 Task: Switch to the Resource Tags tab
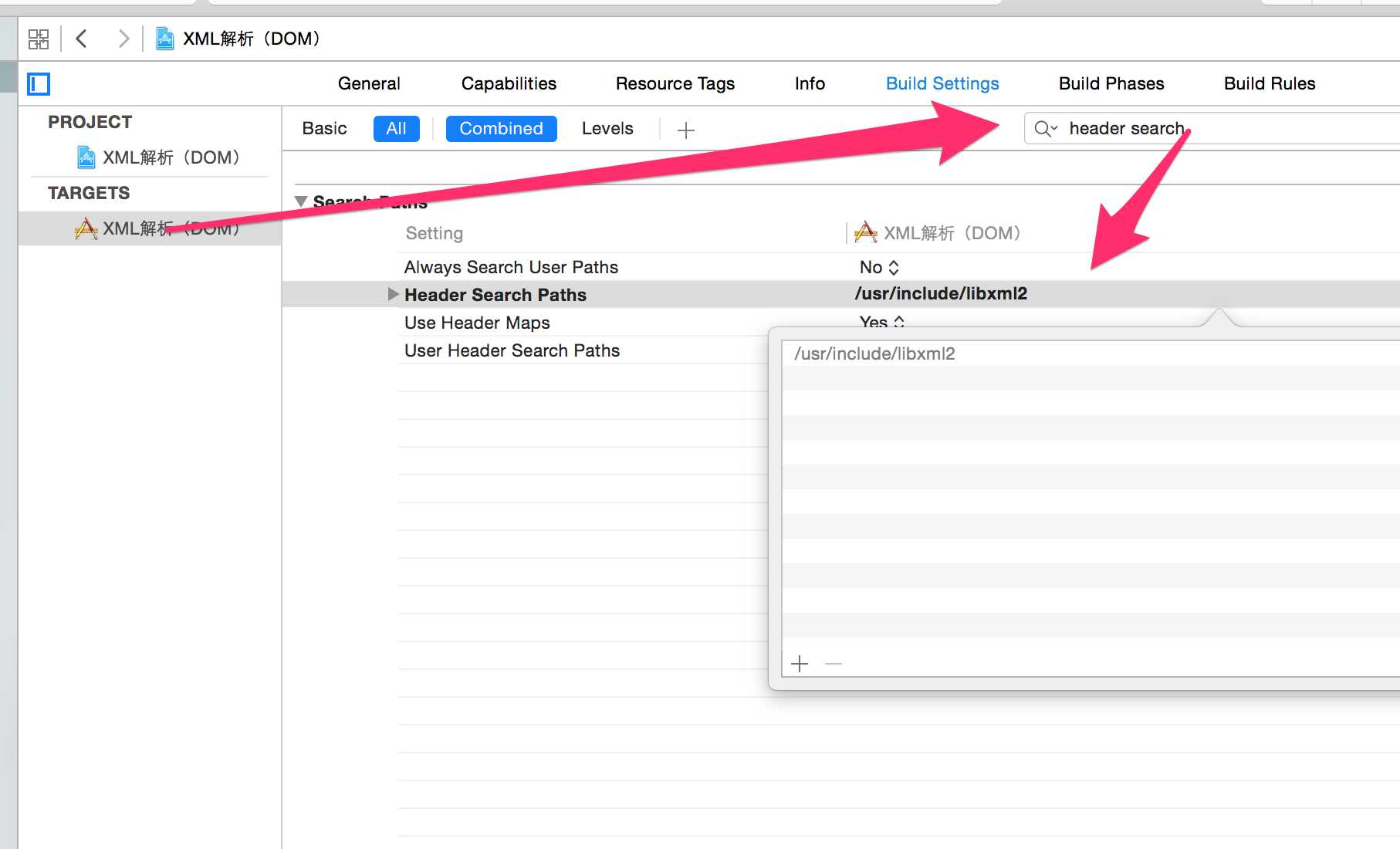pyautogui.click(x=675, y=83)
